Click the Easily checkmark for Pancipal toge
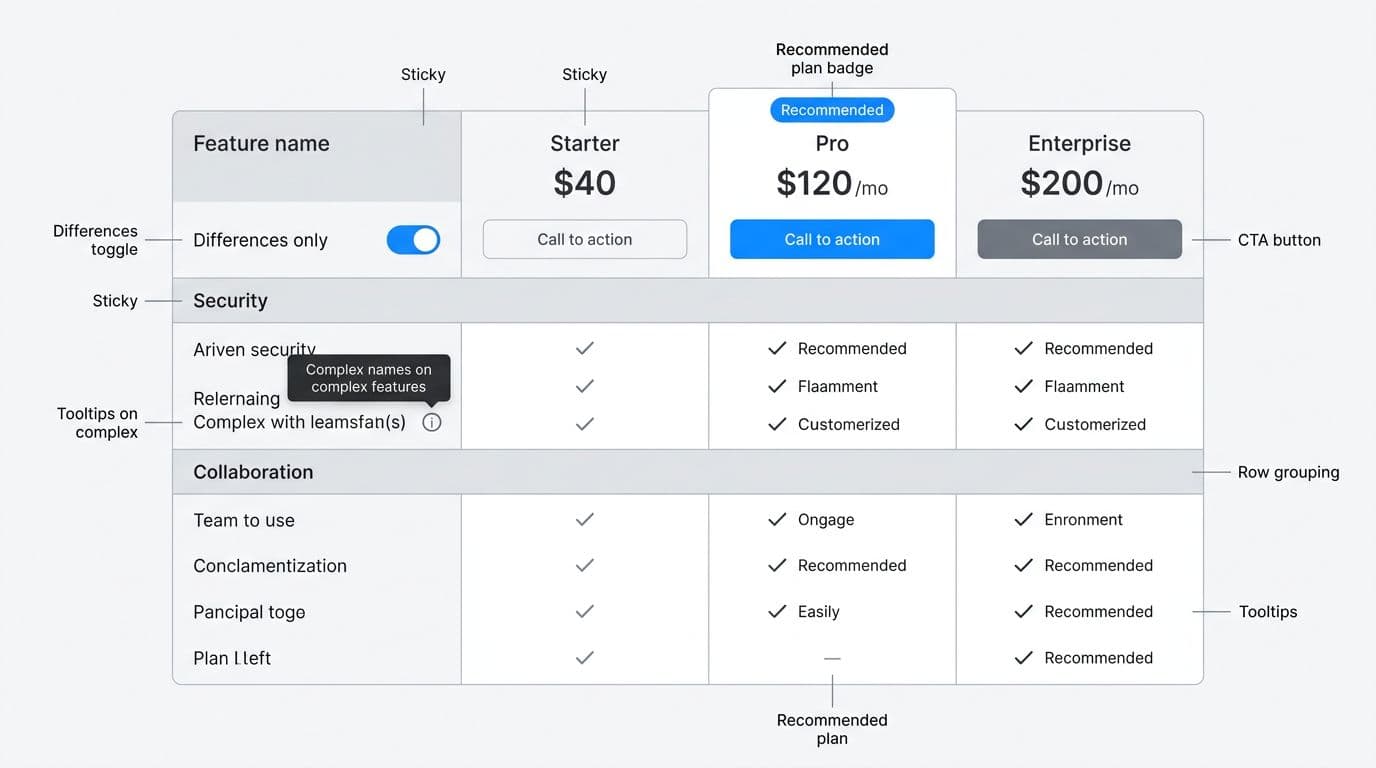1376x768 pixels. coord(777,611)
